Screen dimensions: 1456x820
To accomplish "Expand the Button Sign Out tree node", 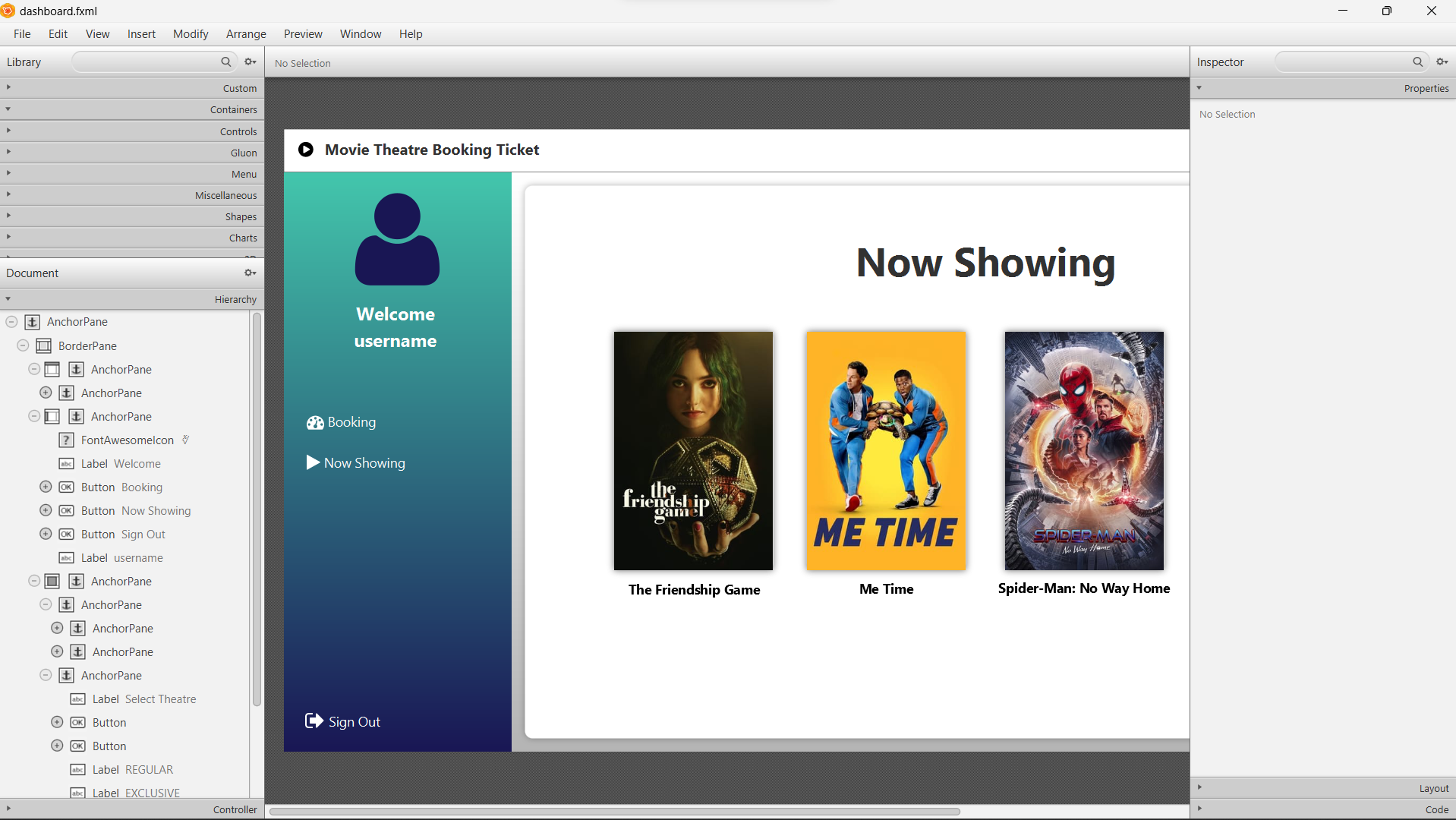I will [x=46, y=534].
